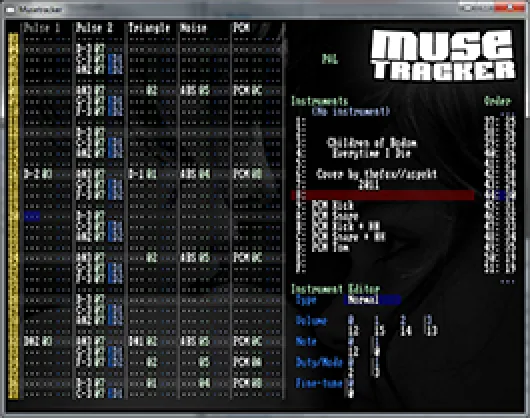Click the Cover by thefox//aspekt line
Screen dimensions: 530x418
click(377, 174)
